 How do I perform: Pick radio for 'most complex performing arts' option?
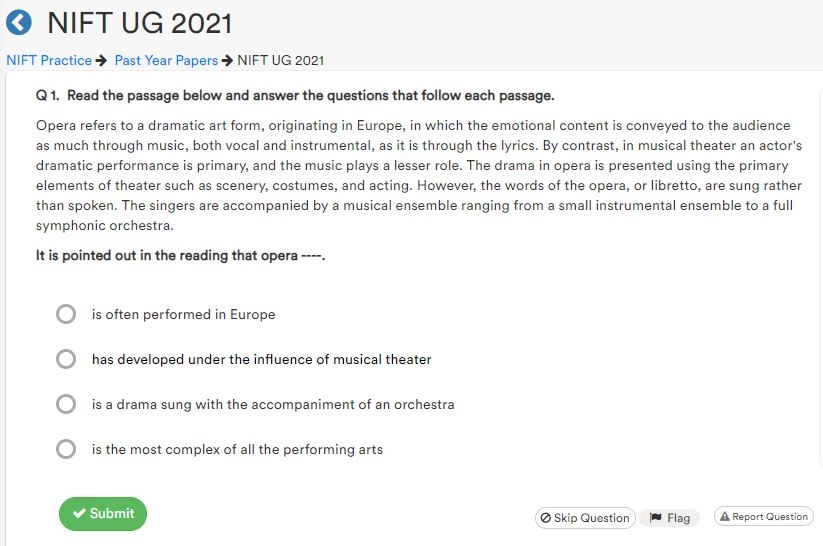coord(66,449)
